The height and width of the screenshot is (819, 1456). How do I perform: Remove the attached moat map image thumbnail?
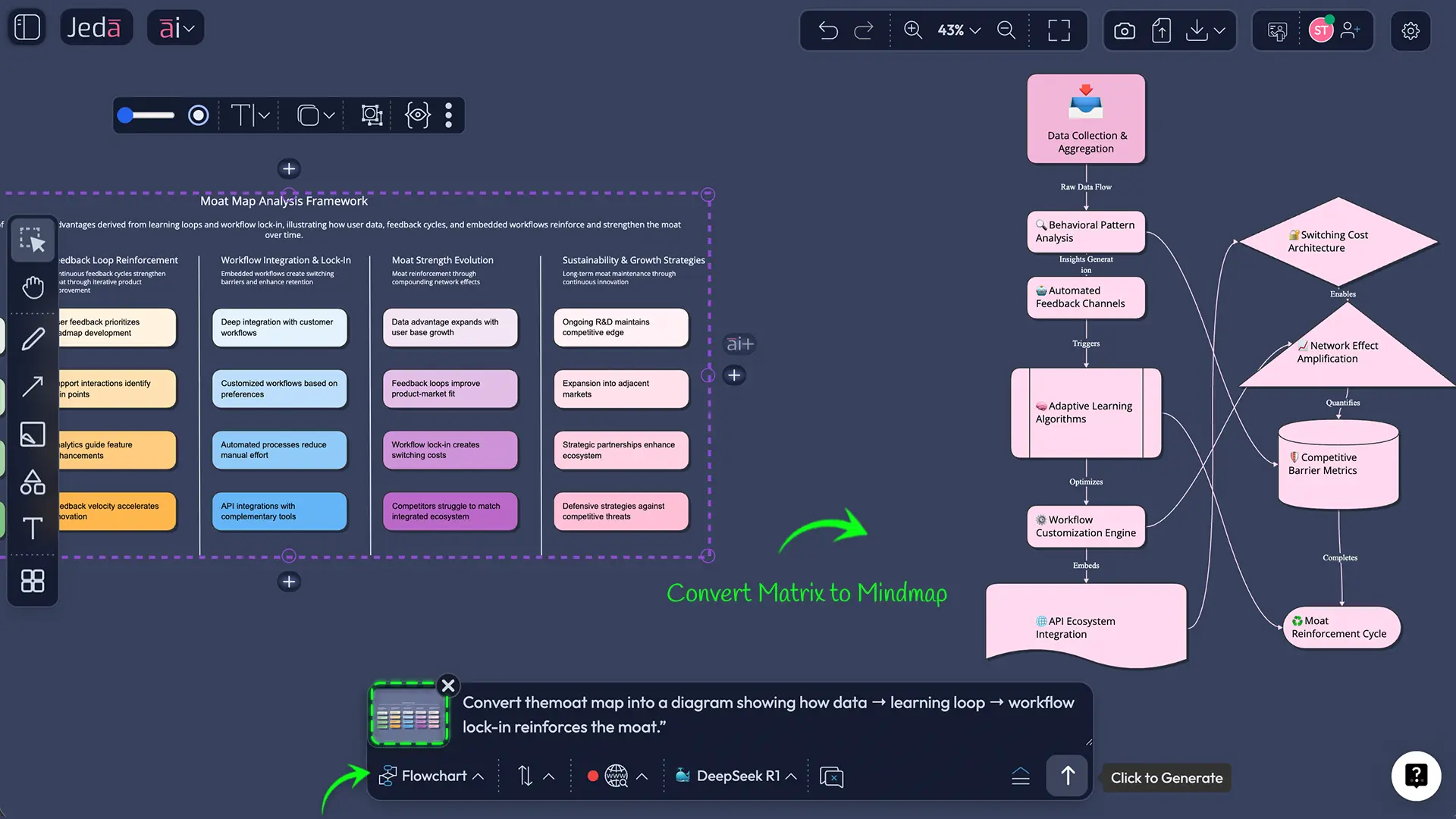coord(447,686)
